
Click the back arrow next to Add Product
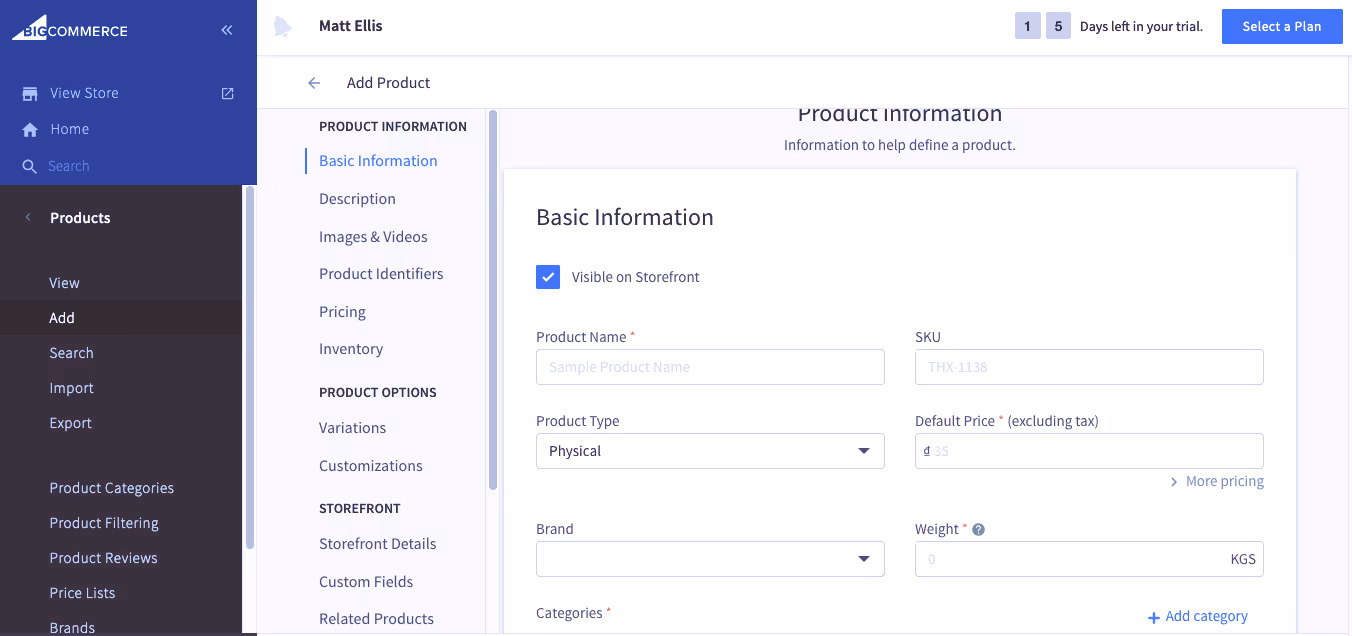click(x=314, y=83)
